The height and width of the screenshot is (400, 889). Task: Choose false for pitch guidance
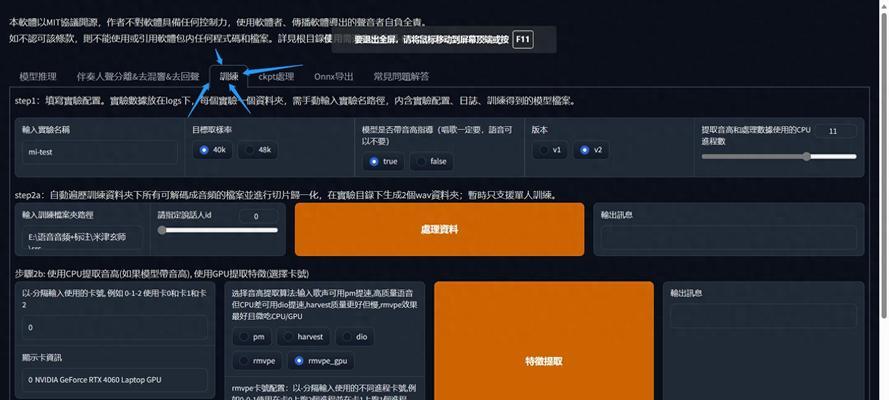pos(431,161)
